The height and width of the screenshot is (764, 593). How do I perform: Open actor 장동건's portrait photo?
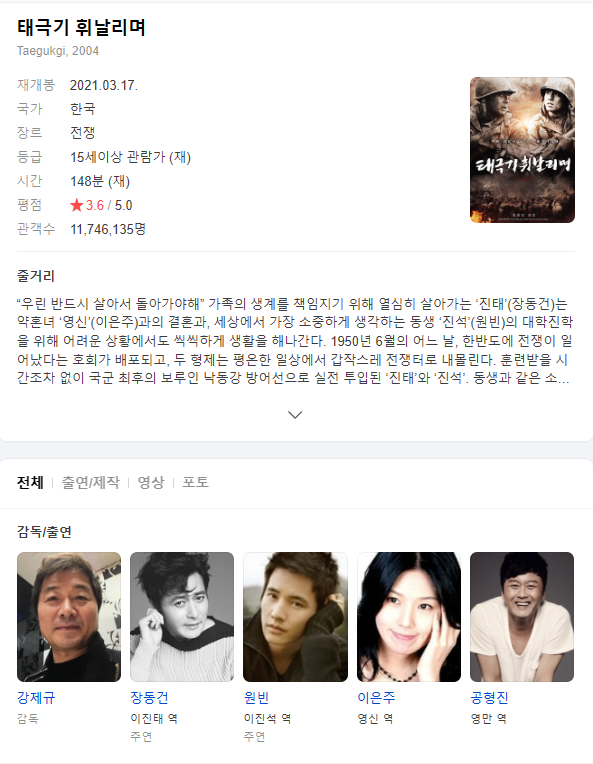[182, 617]
